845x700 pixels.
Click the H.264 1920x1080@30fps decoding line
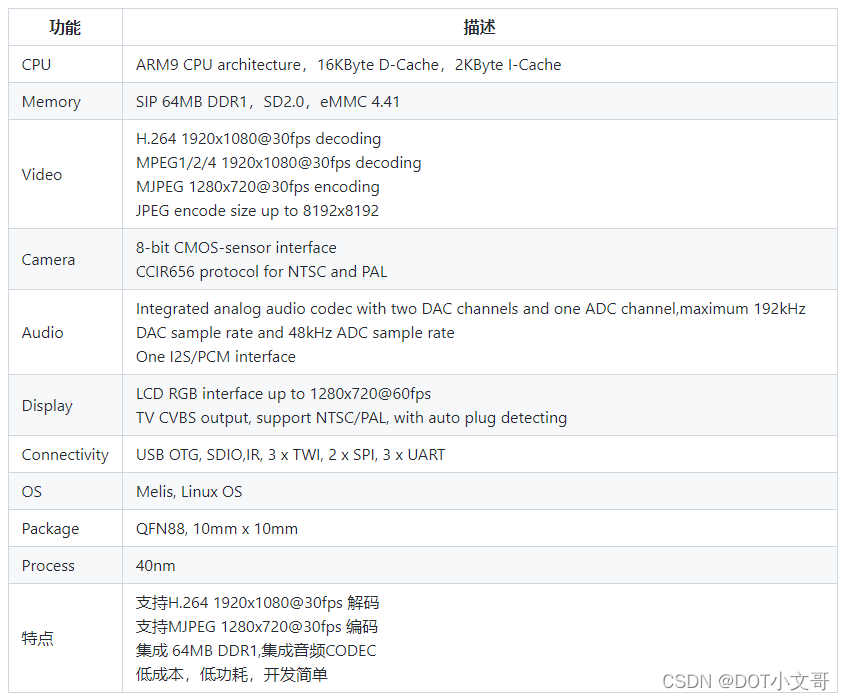coord(258,139)
